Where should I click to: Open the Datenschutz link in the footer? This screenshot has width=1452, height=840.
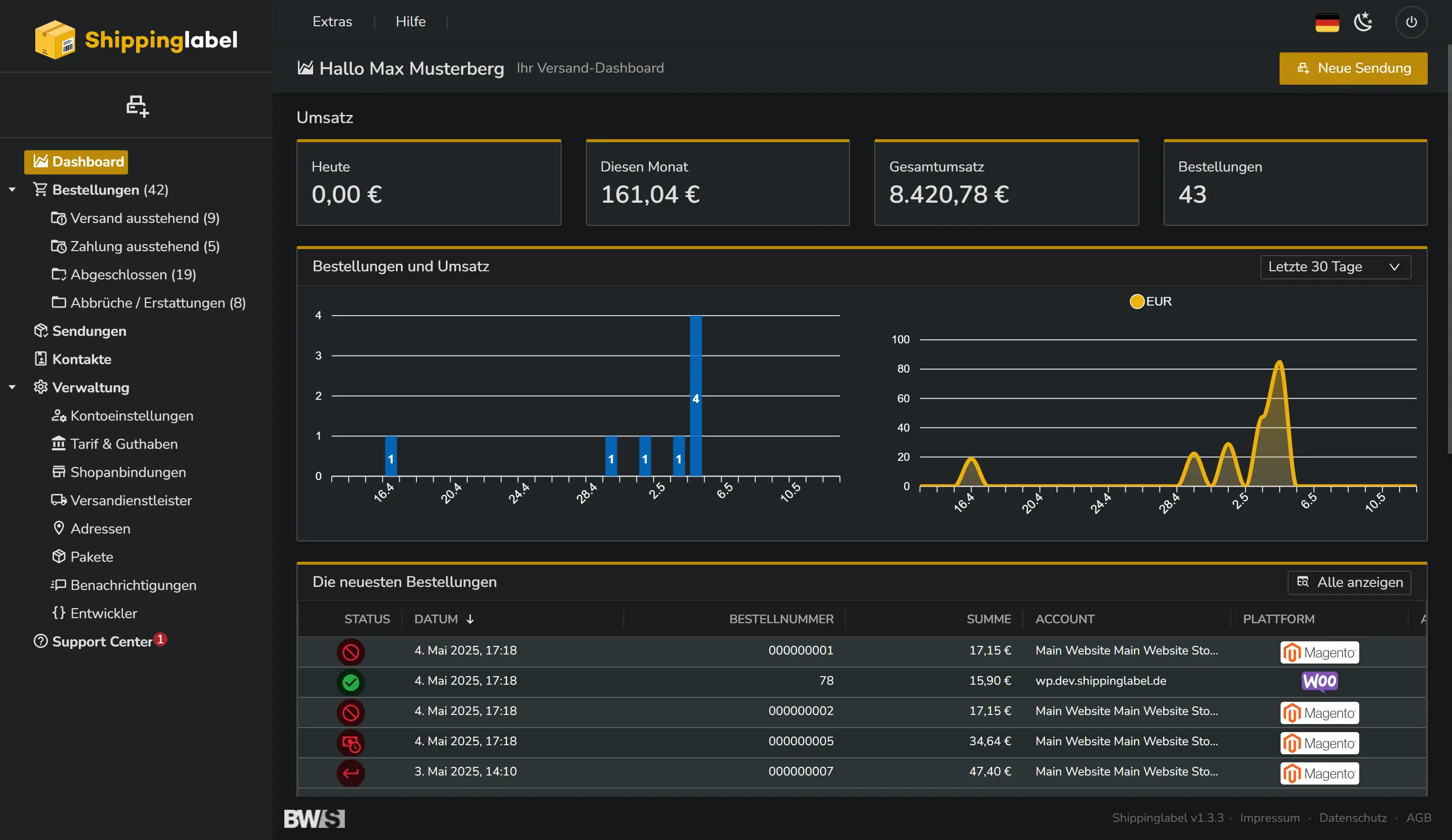pos(1352,817)
